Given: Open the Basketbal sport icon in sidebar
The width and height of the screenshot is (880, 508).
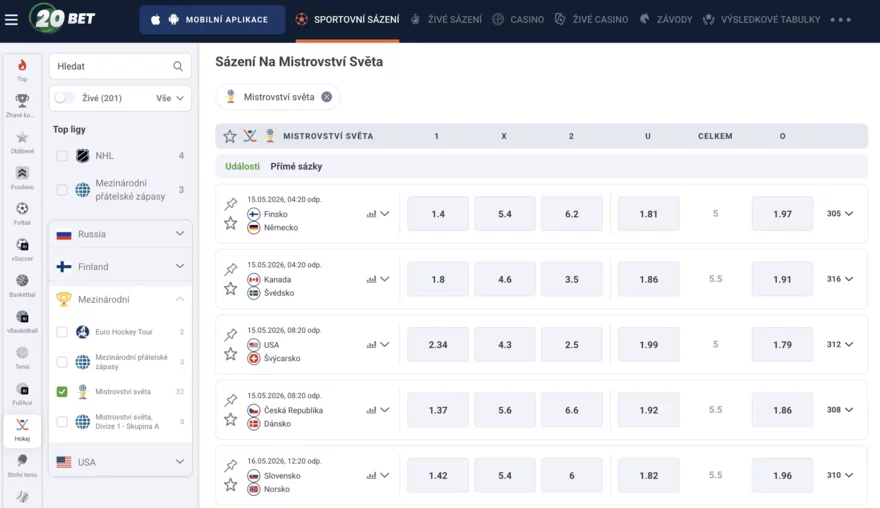Looking at the screenshot, I should tap(22, 285).
